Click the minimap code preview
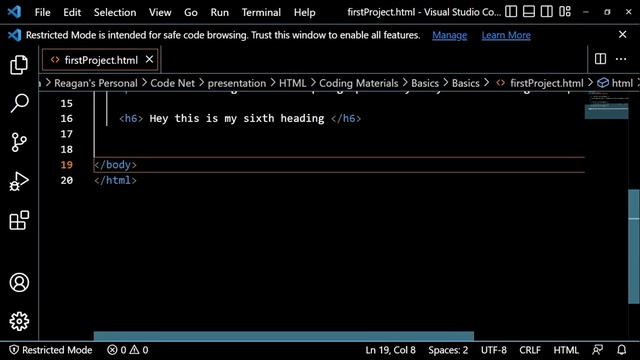 [x=607, y=105]
